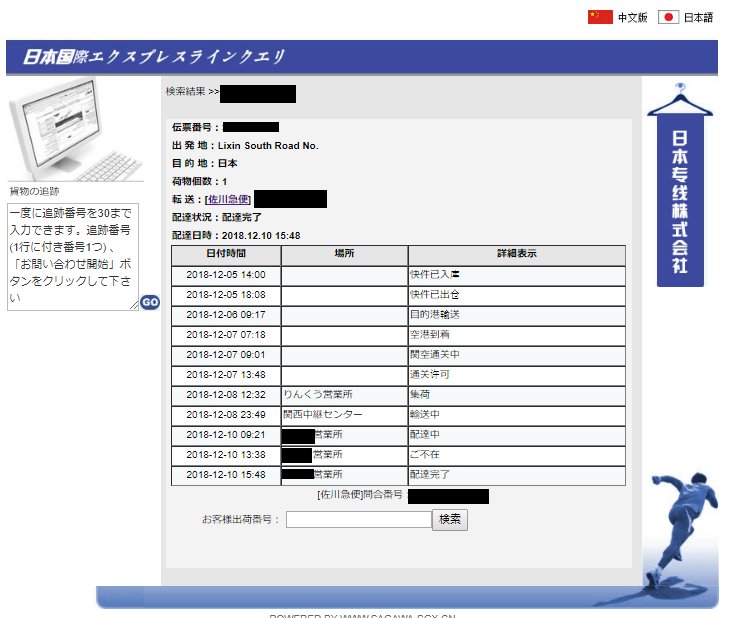
Task: Click timestamp 2018-12-05 14:00
Action: tap(226, 275)
